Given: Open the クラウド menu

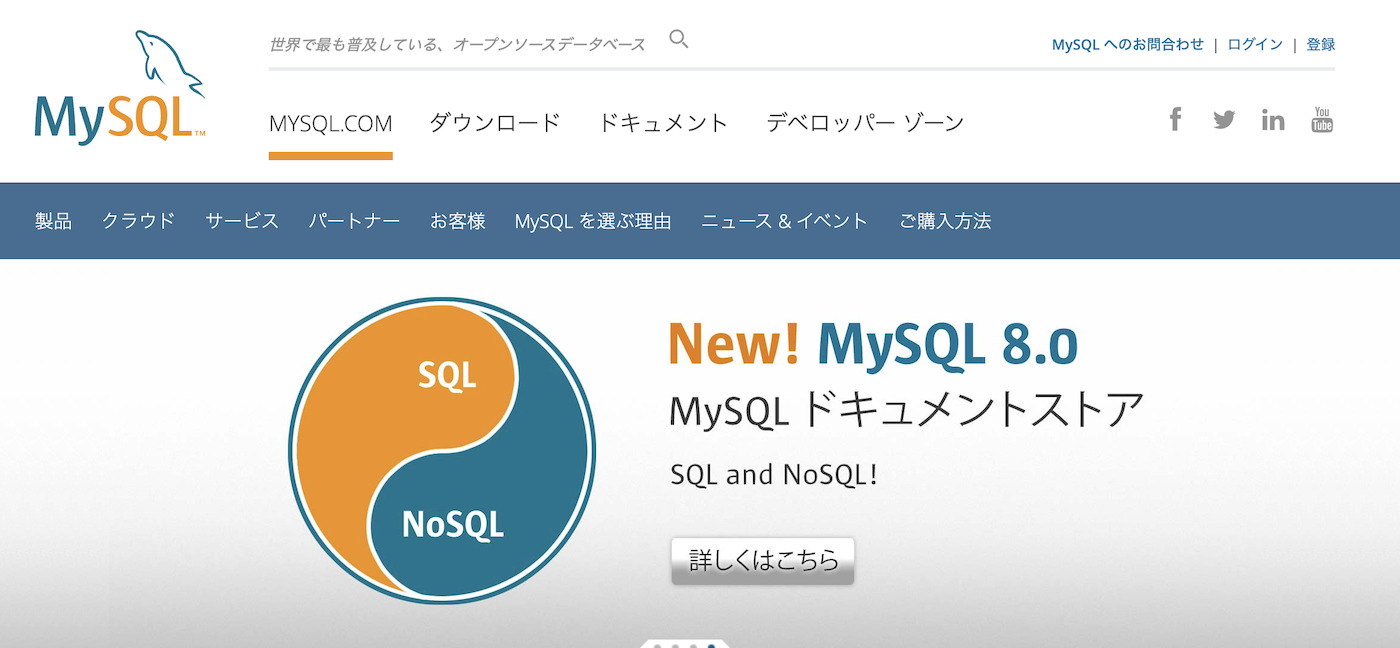Looking at the screenshot, I should tap(138, 220).
